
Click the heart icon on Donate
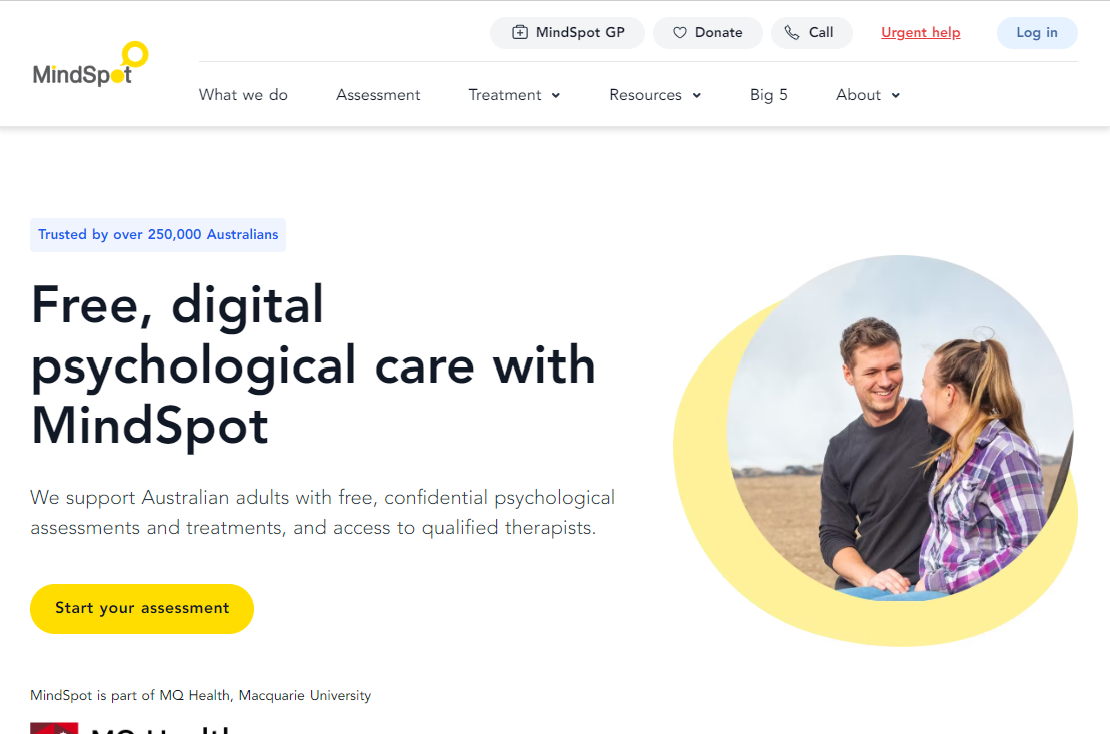click(680, 33)
